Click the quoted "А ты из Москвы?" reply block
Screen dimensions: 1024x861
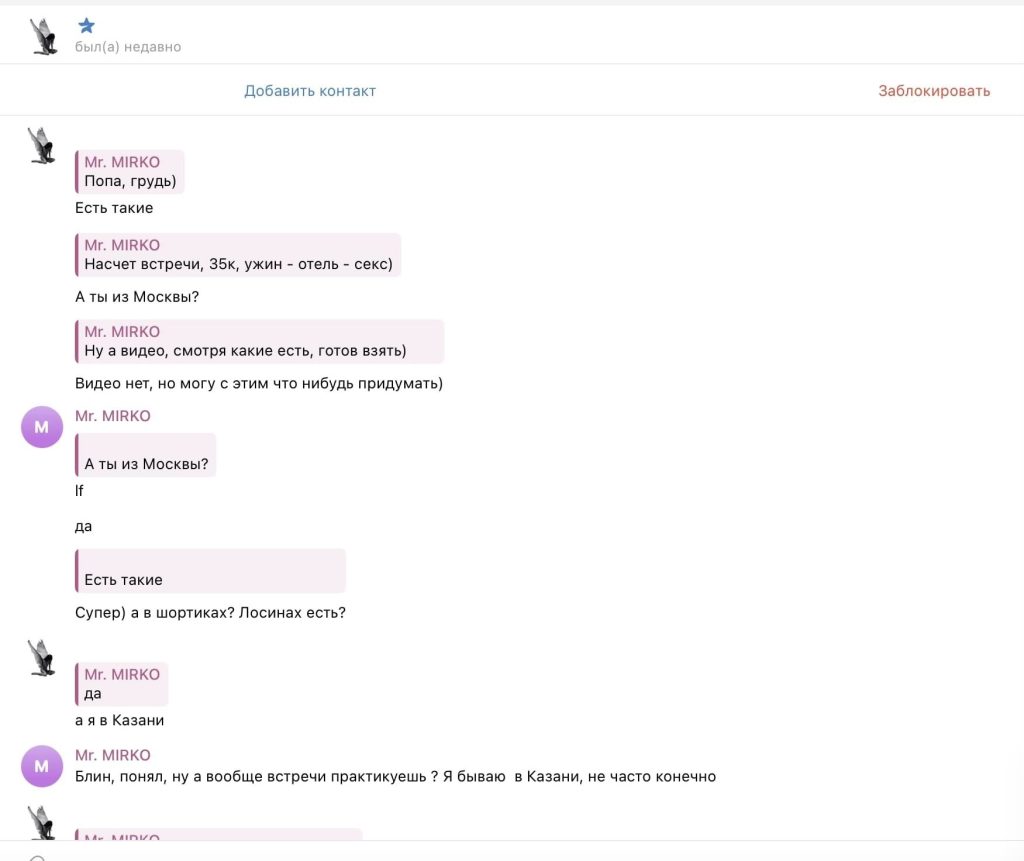pos(146,456)
